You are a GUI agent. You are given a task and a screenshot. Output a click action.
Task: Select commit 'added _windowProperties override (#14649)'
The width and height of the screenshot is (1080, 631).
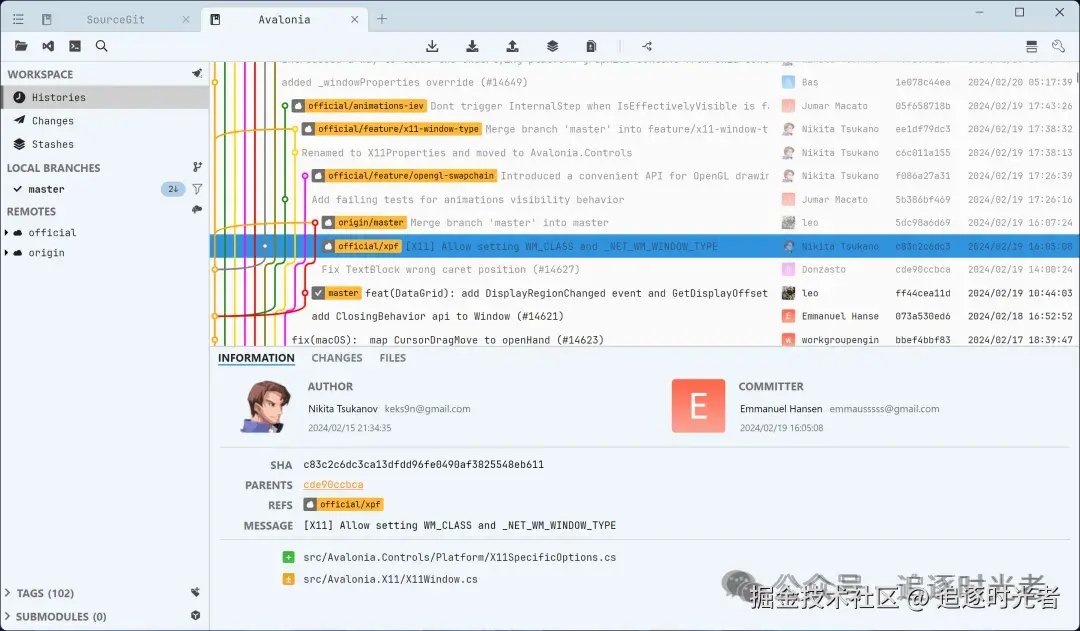tap(645, 83)
